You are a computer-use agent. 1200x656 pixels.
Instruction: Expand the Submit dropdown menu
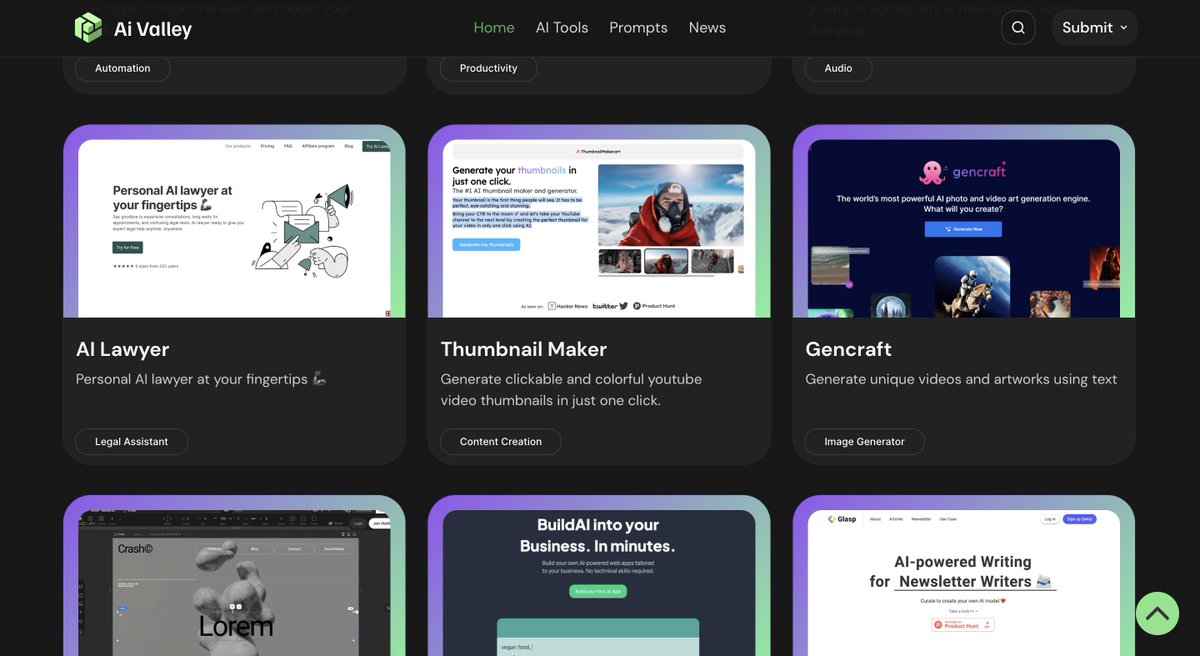pos(1095,28)
